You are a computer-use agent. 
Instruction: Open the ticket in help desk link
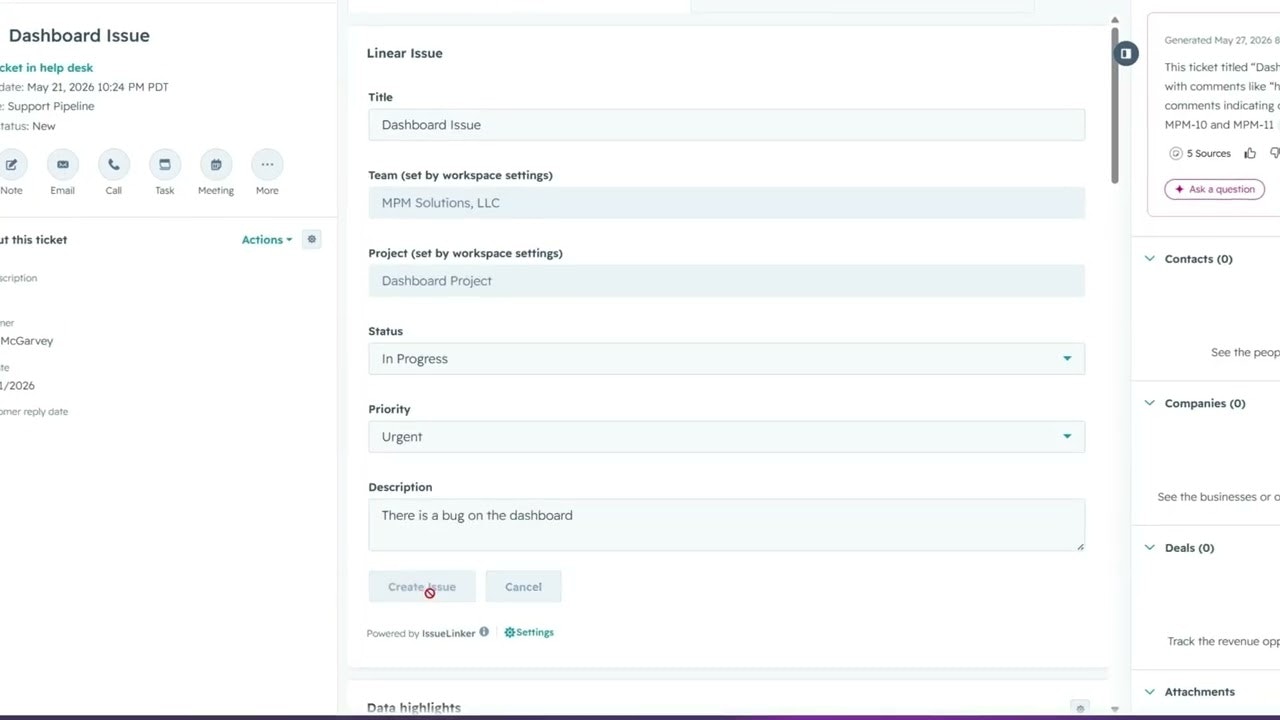coord(47,68)
